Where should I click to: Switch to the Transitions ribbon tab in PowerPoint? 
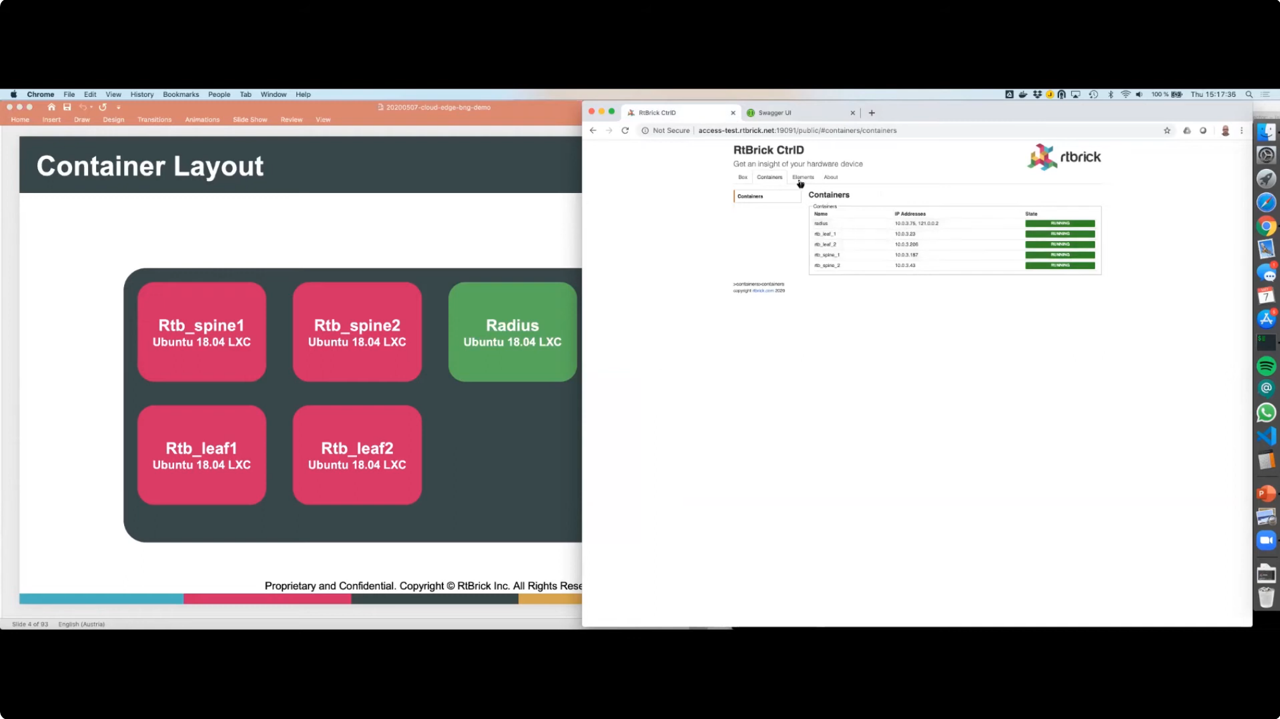pyautogui.click(x=154, y=119)
